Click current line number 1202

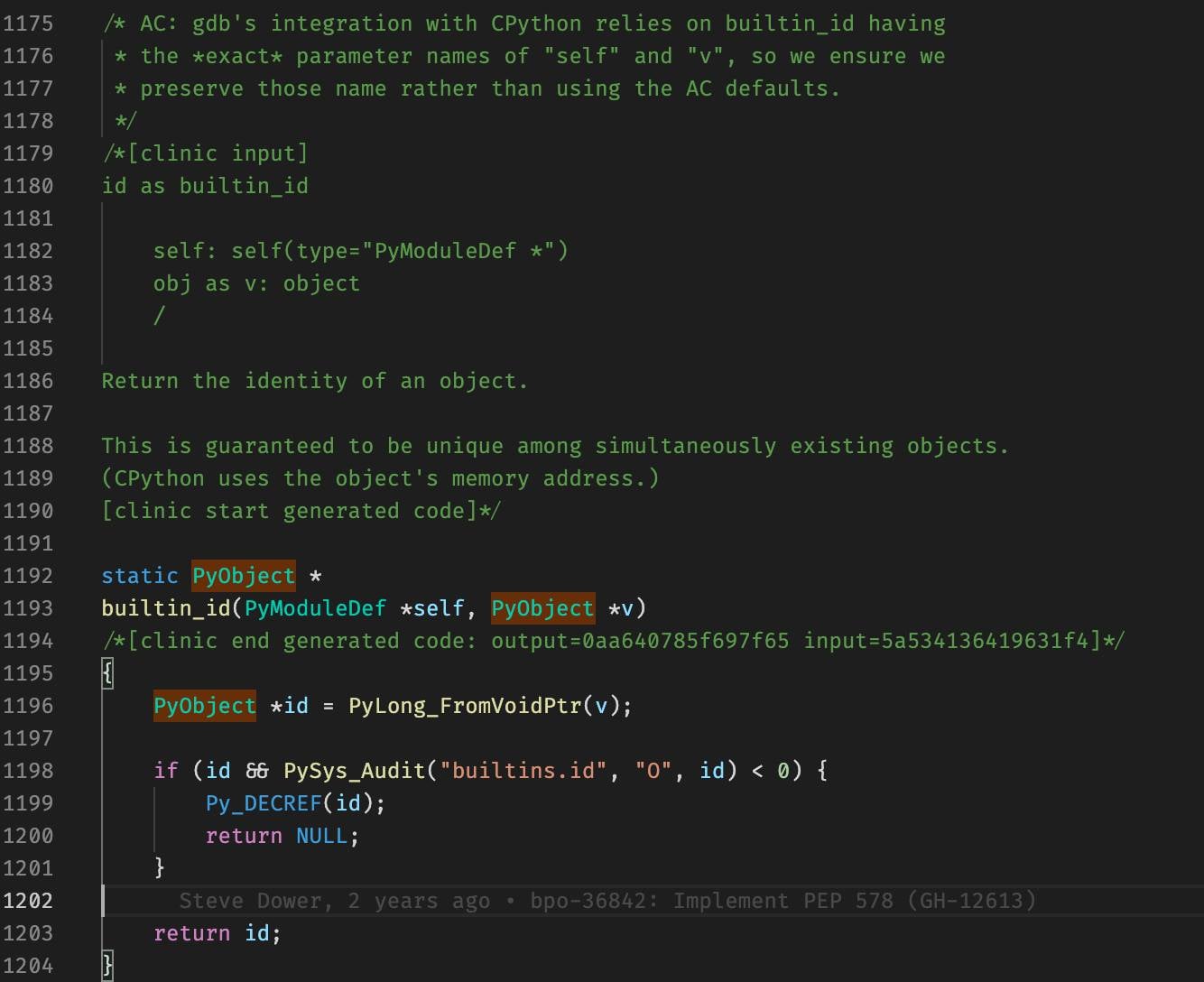pyautogui.click(x=28, y=901)
